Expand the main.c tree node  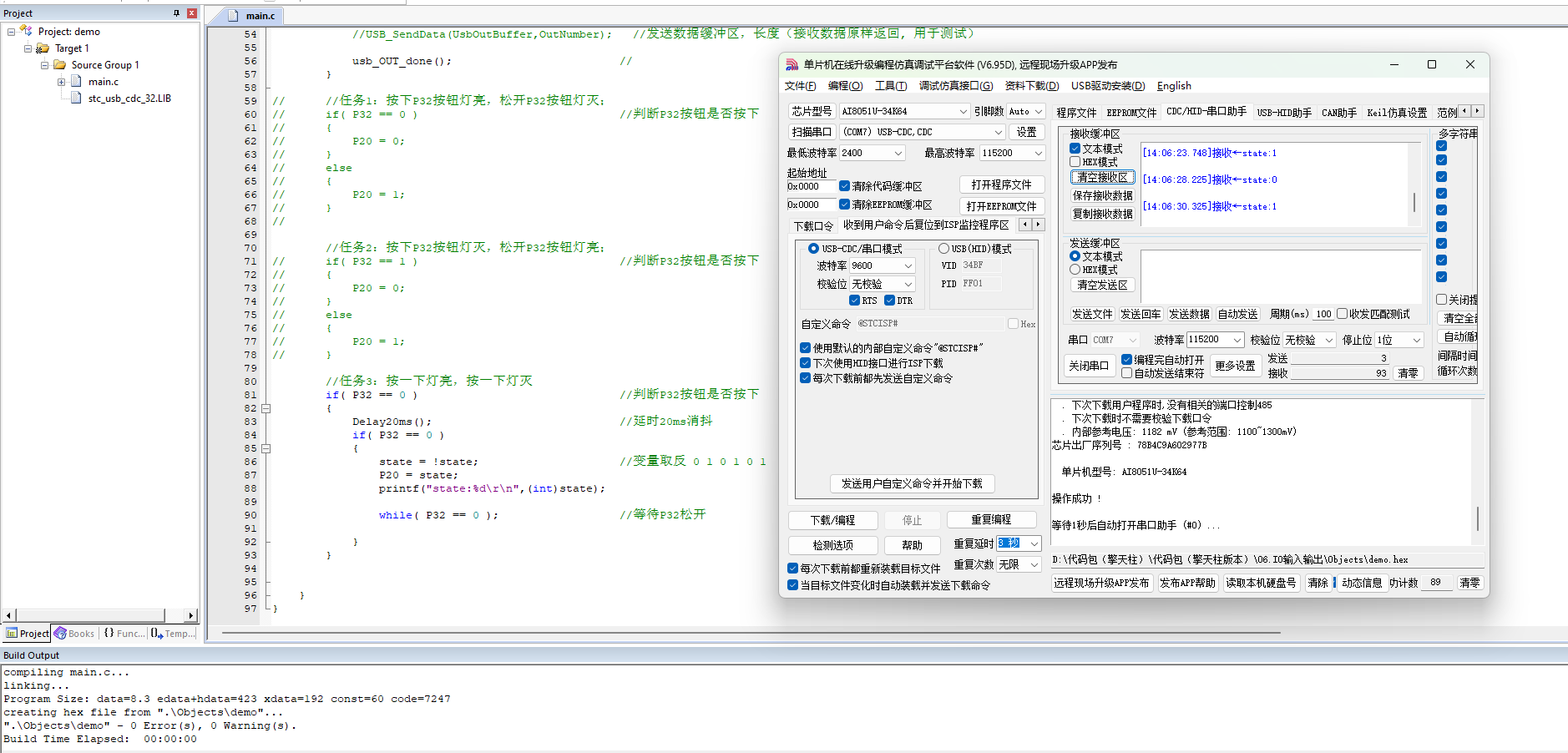point(61,82)
